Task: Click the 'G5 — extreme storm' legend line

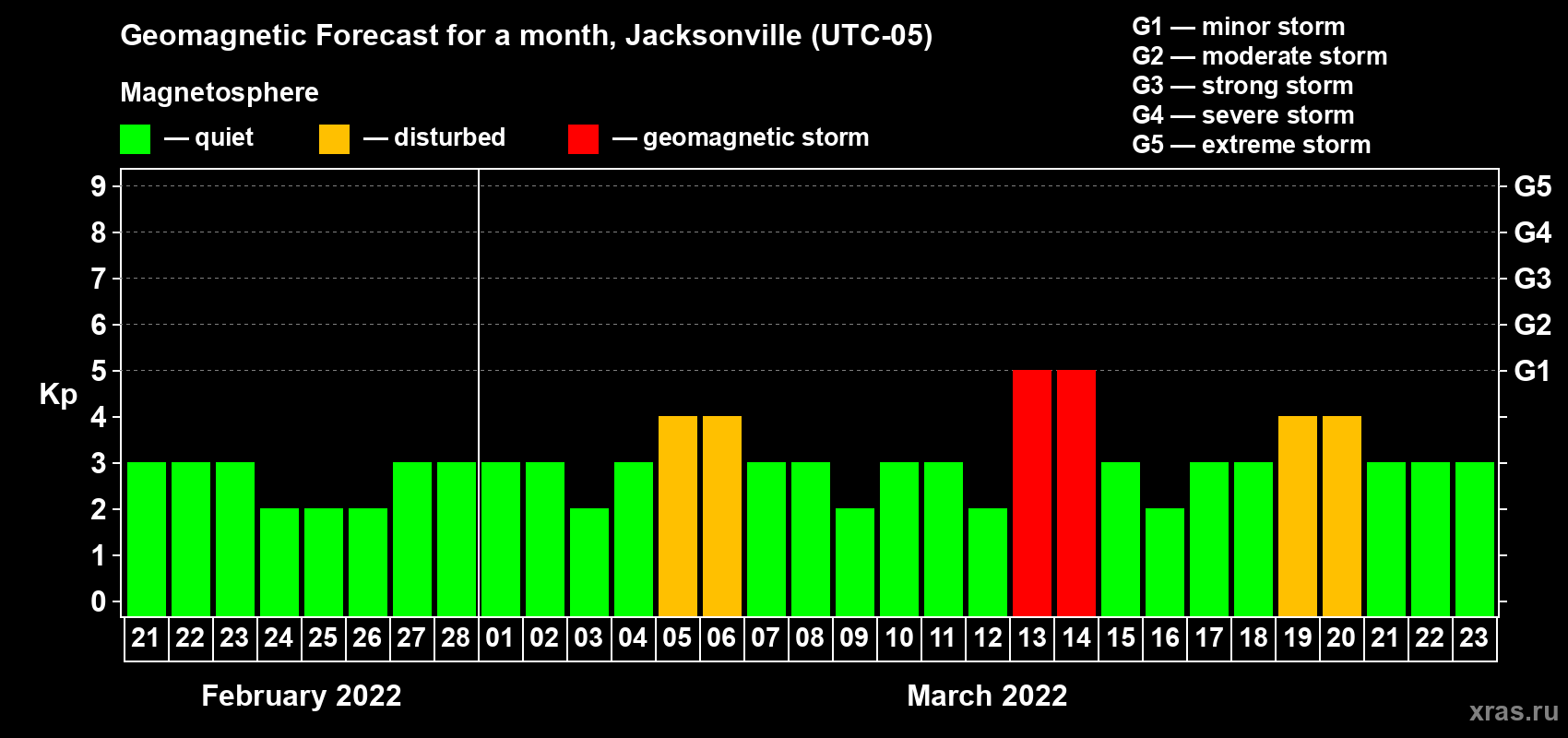Action: [1252, 145]
